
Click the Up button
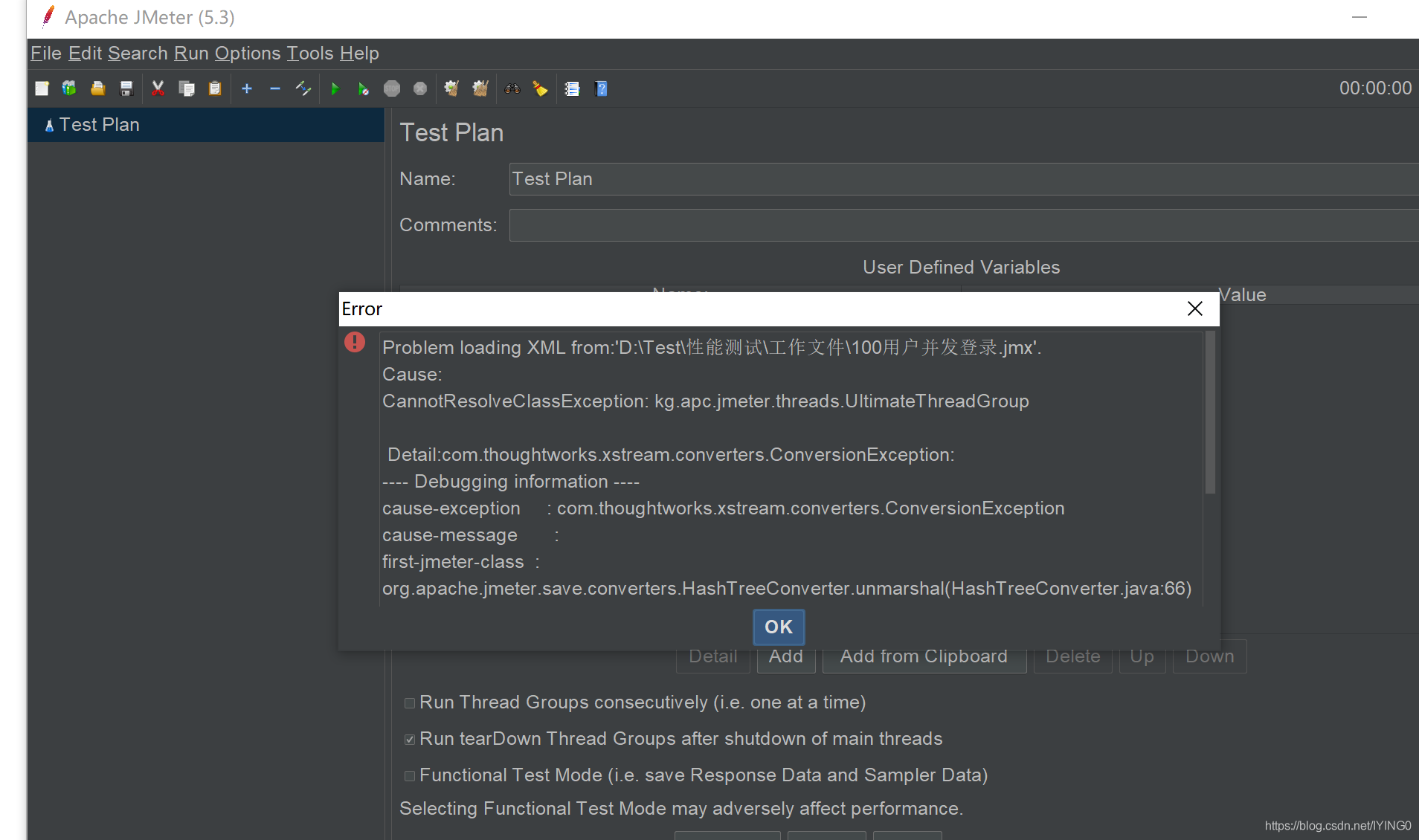click(x=1142, y=656)
